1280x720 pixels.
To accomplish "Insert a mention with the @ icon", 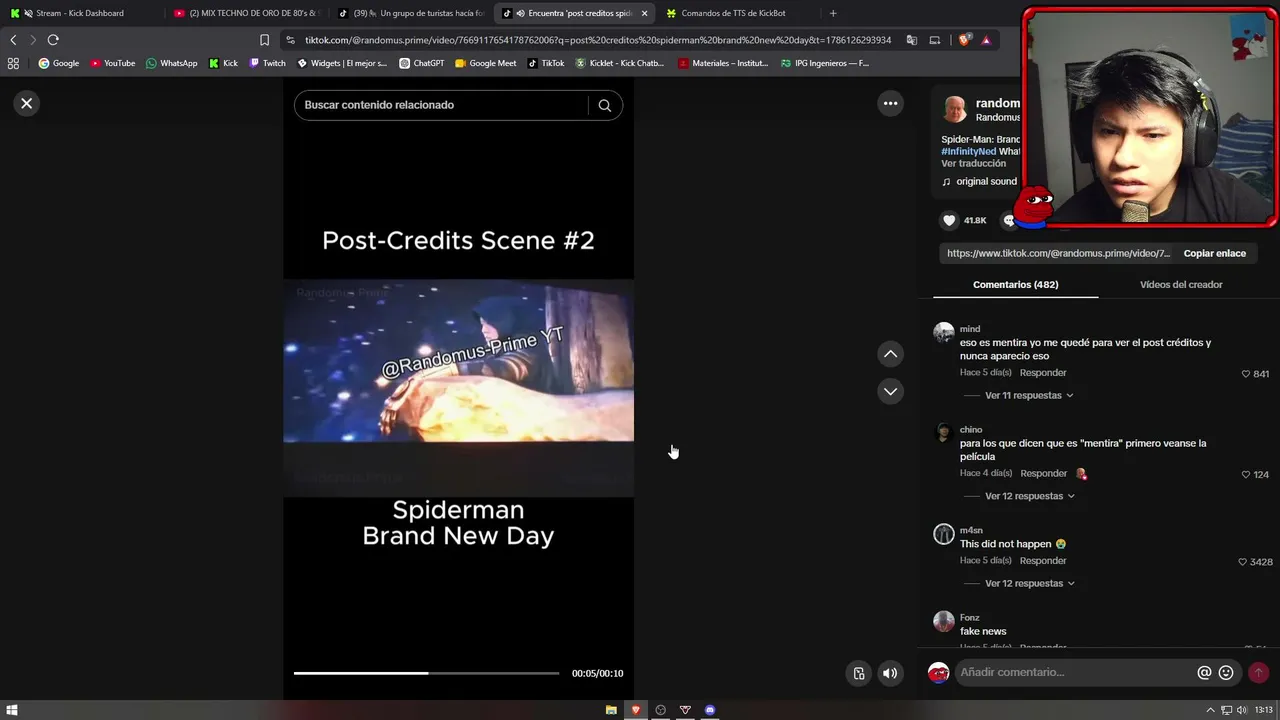I will pos(1204,673).
